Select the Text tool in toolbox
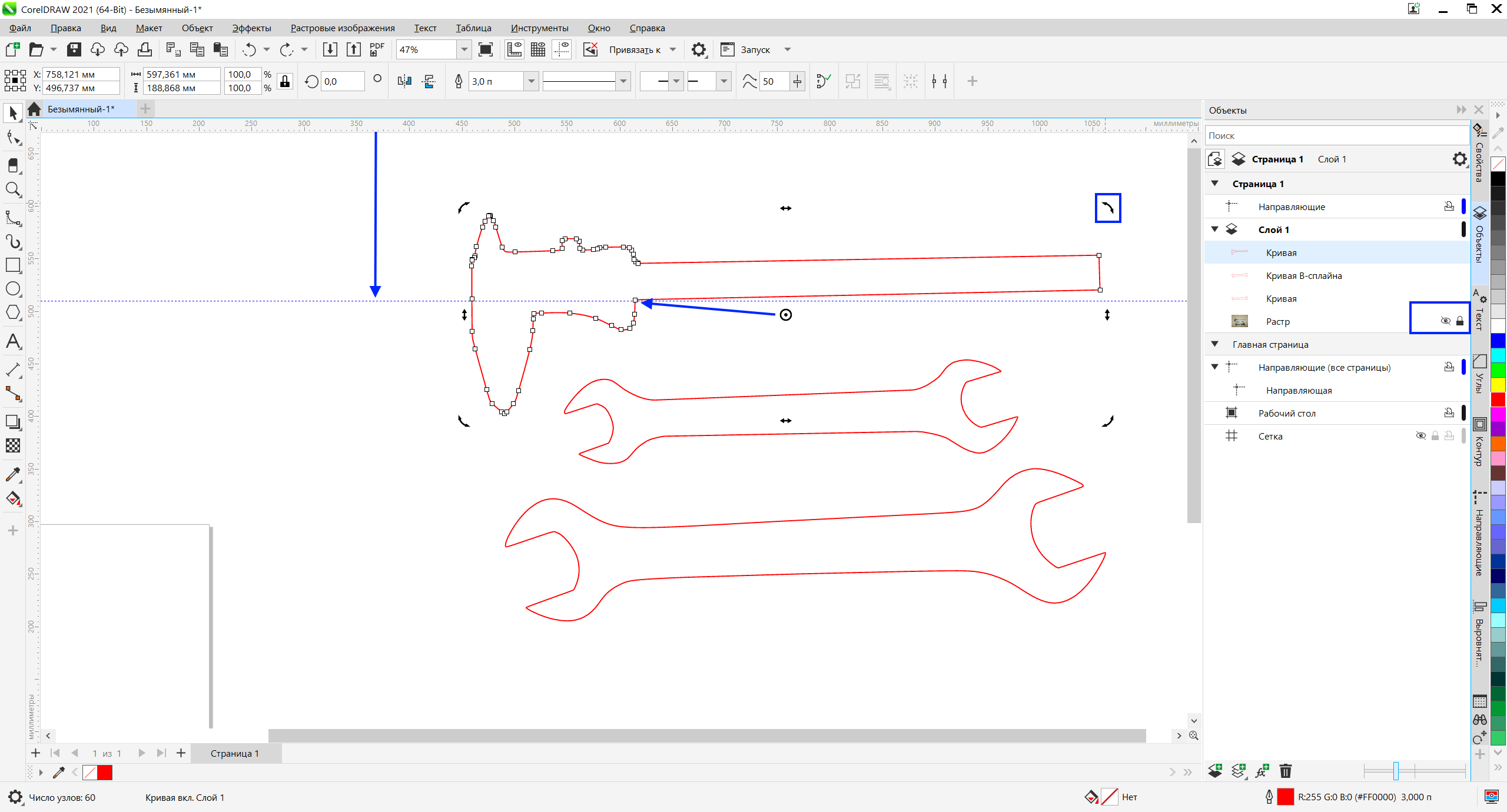 point(13,342)
